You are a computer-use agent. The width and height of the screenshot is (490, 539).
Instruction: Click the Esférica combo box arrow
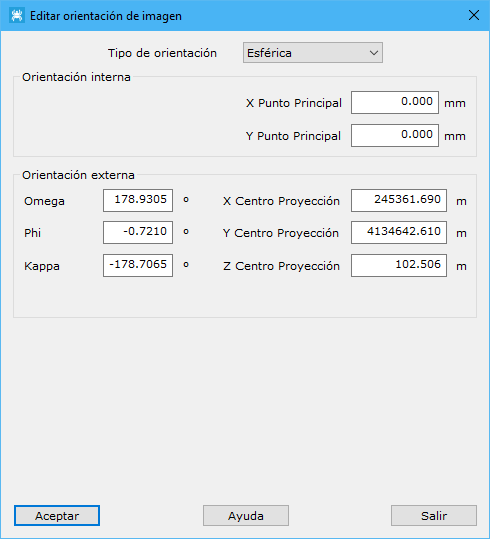click(373, 53)
